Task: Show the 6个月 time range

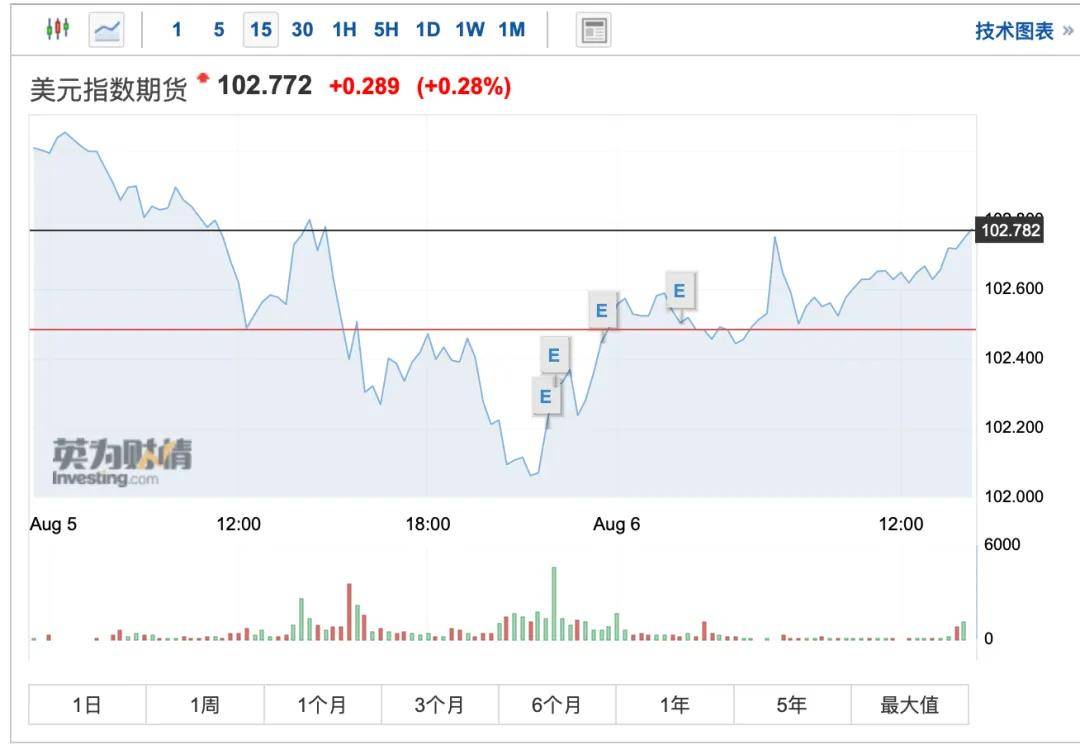Action: click(557, 705)
